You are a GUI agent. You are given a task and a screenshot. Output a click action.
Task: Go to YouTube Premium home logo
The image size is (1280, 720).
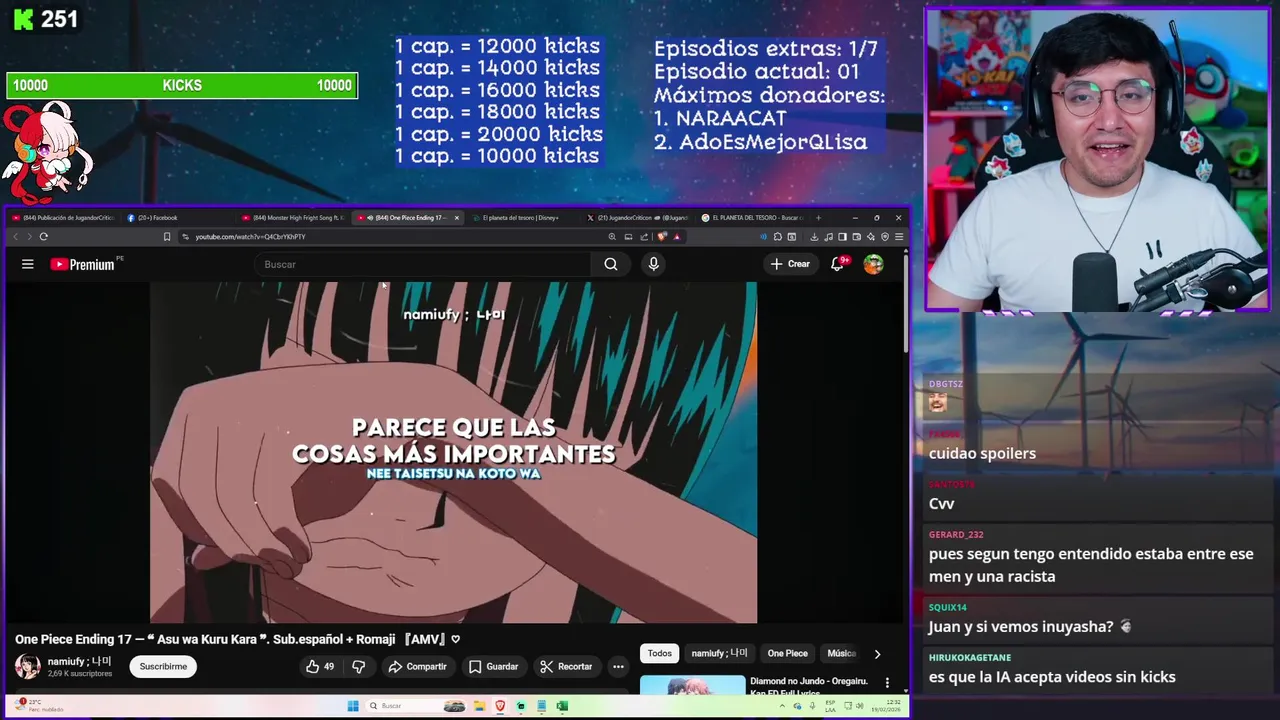(85, 264)
